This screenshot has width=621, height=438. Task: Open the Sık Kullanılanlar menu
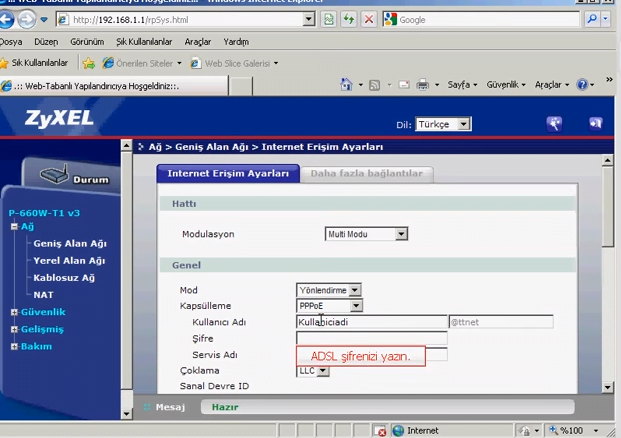click(144, 42)
